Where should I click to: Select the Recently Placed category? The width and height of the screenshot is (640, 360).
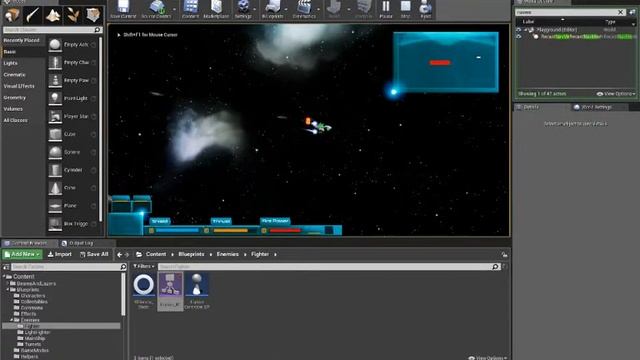[22, 40]
